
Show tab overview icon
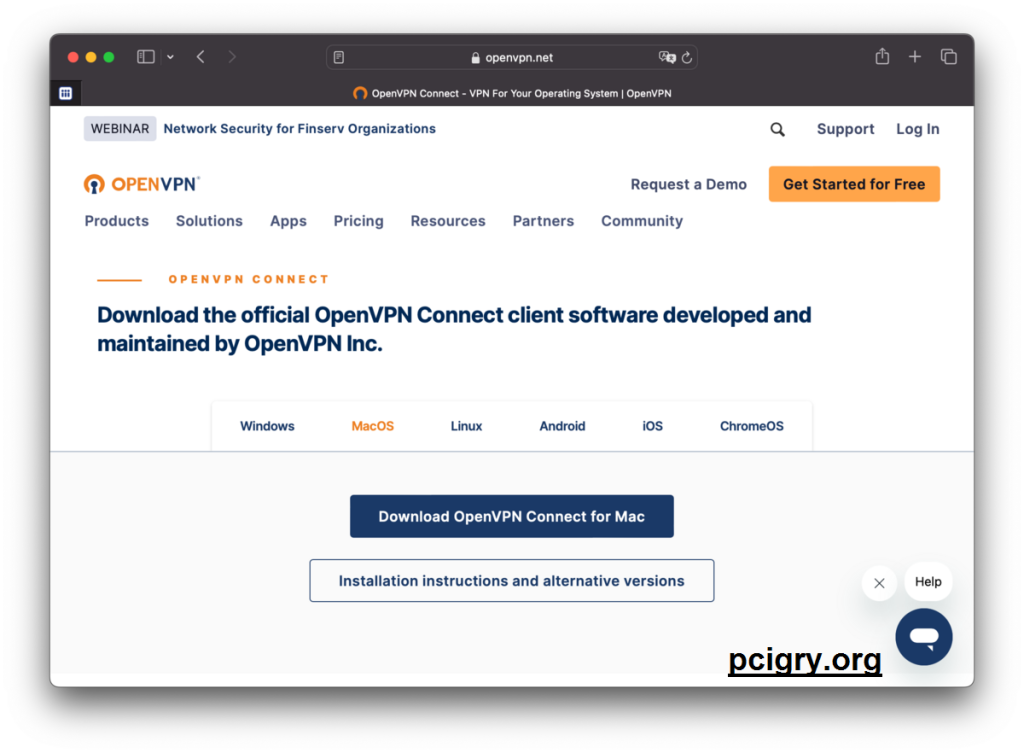pyautogui.click(x=948, y=57)
